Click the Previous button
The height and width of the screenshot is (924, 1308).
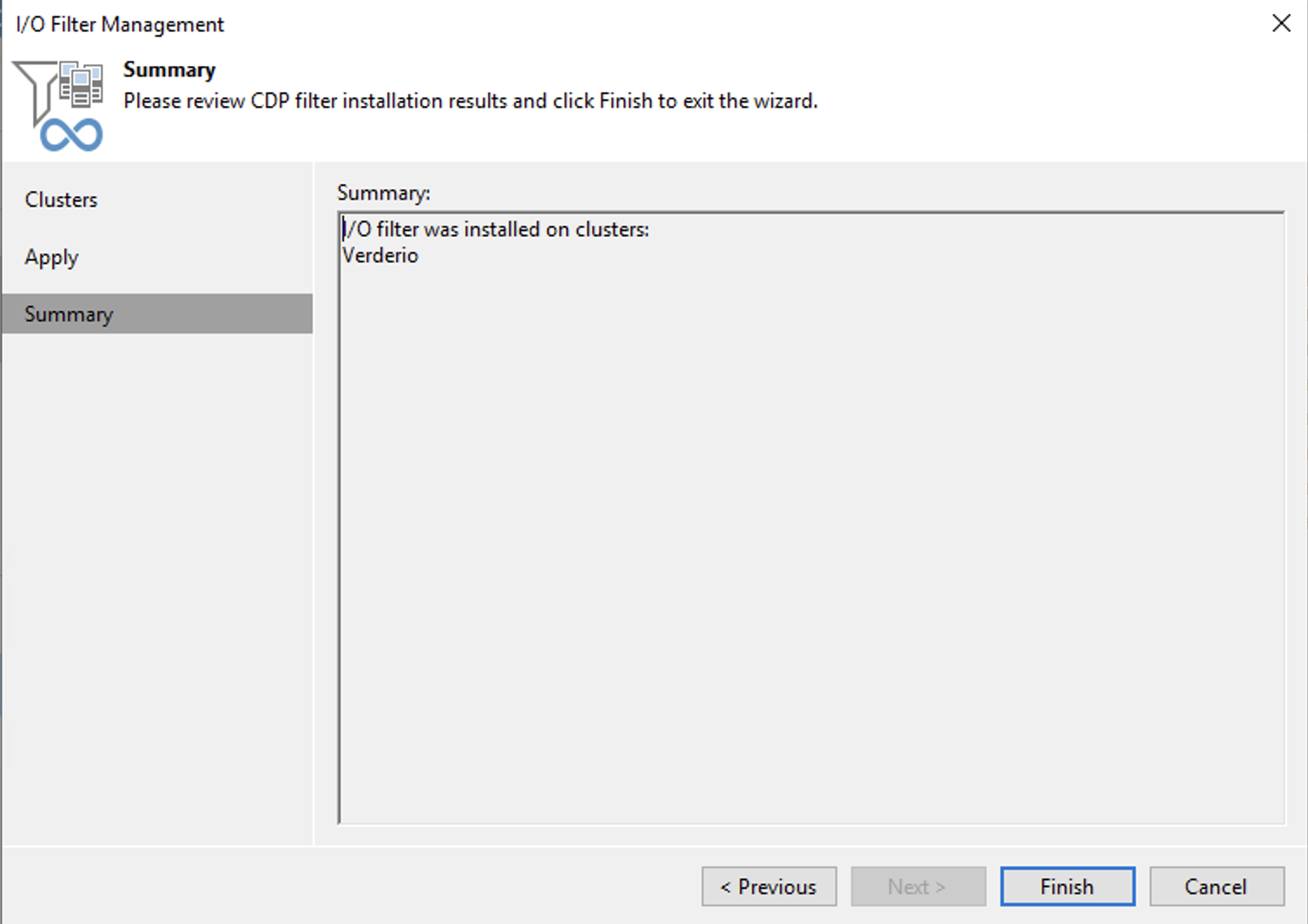tap(769, 887)
